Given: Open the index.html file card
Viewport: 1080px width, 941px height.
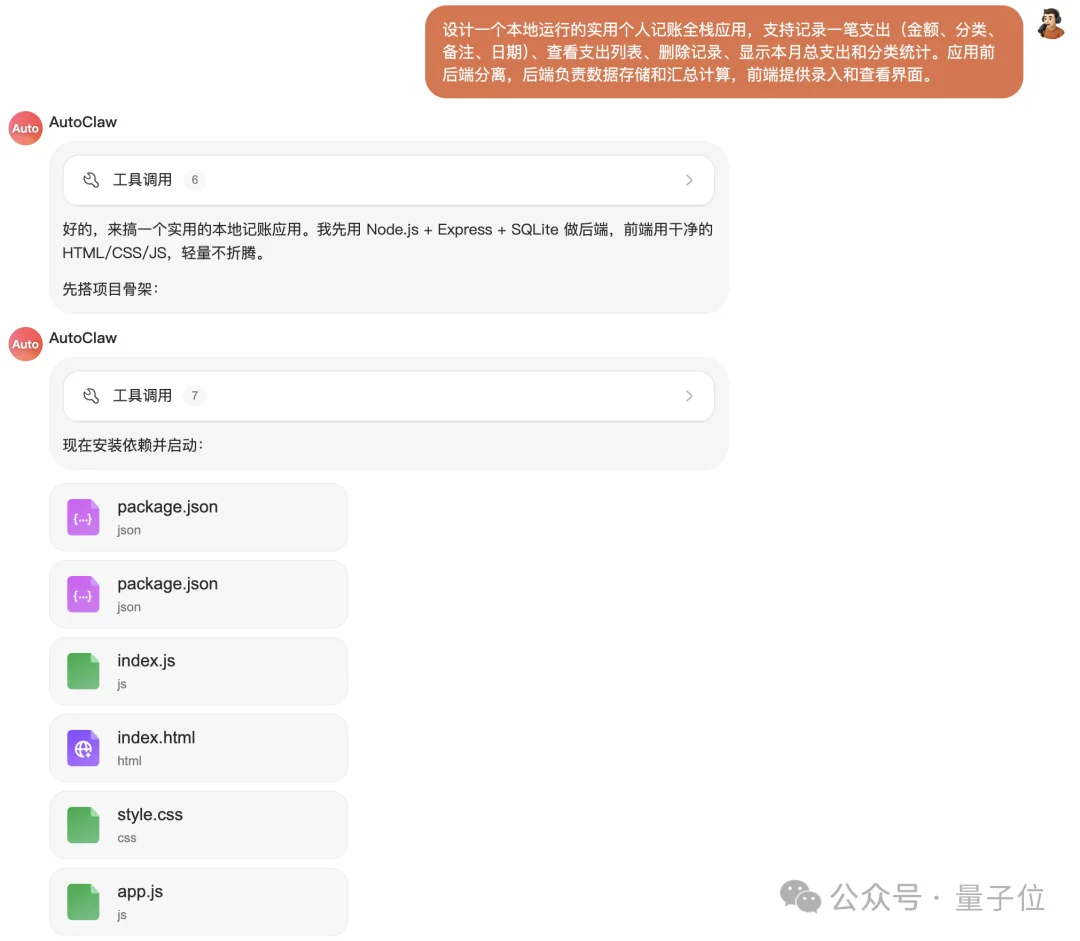Looking at the screenshot, I should (x=198, y=747).
